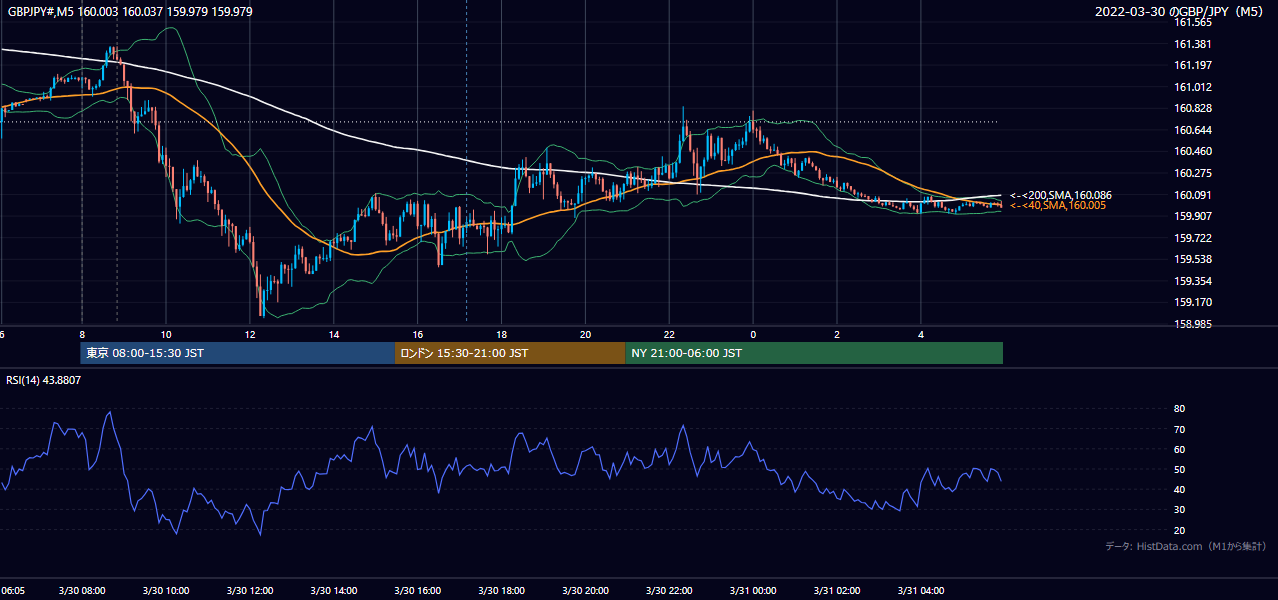The width and height of the screenshot is (1278, 600).
Task: Click the HistData.com data source note
Action: 1186,546
